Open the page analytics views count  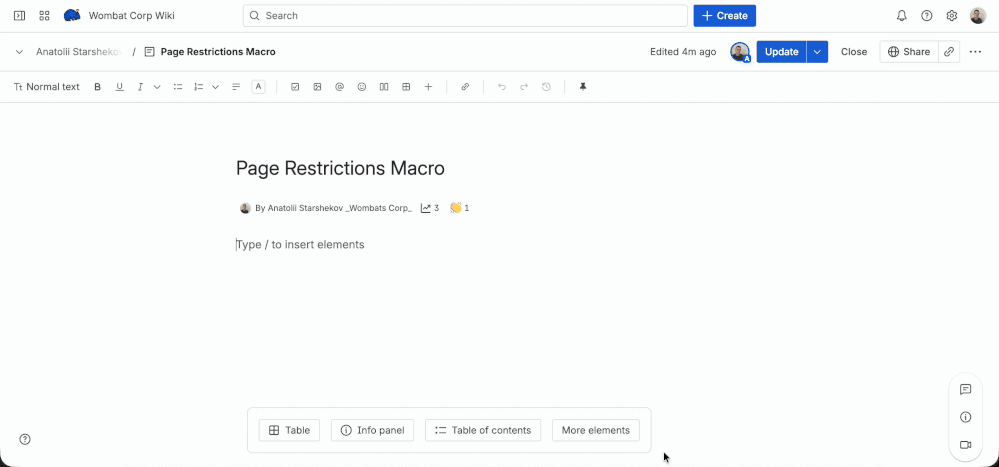point(430,208)
